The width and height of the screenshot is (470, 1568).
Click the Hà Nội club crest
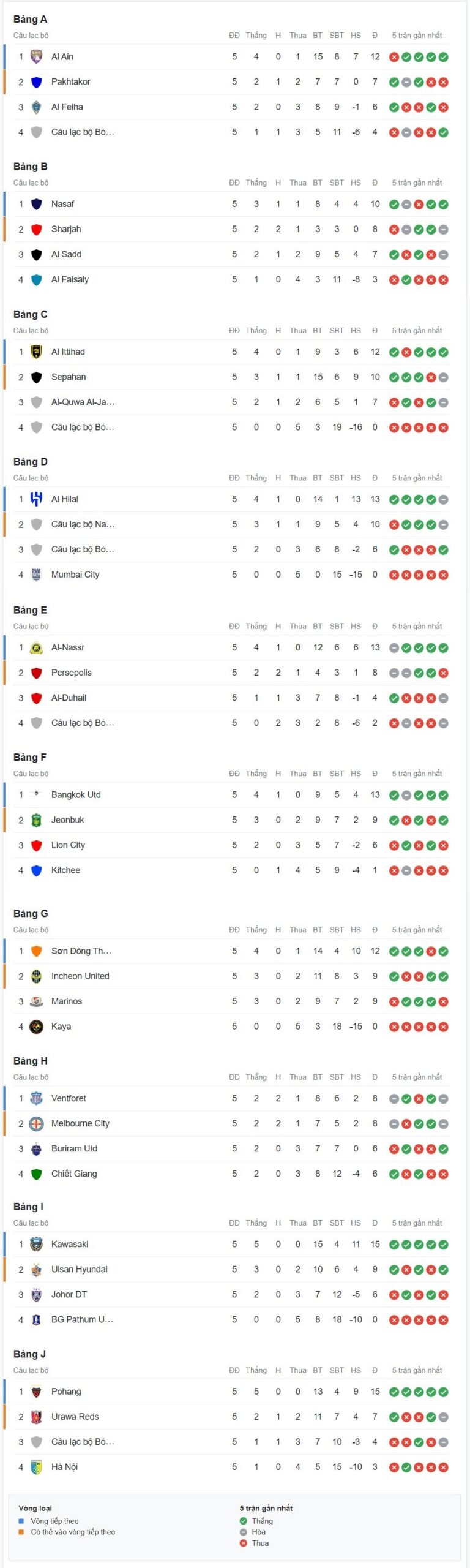click(36, 1468)
